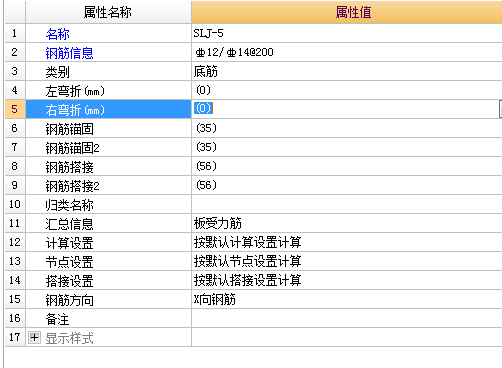Click the 左弯折 value cell (0)
The height and width of the screenshot is (368, 502).
(347, 90)
